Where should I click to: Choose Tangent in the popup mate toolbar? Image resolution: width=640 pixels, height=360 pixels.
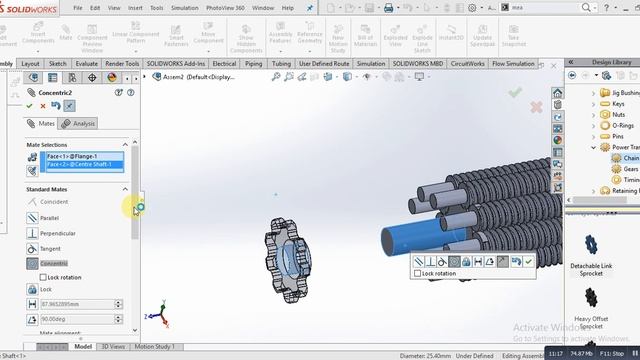[x=442, y=261]
